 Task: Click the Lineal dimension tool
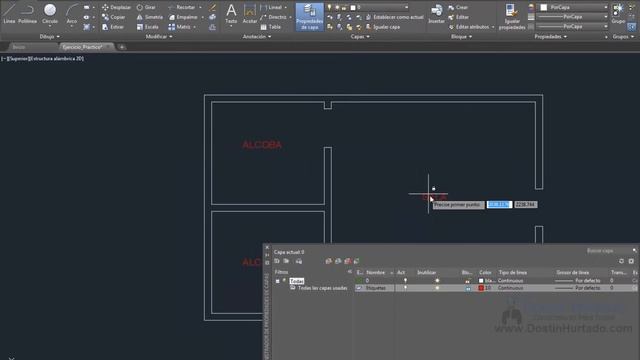point(271,7)
